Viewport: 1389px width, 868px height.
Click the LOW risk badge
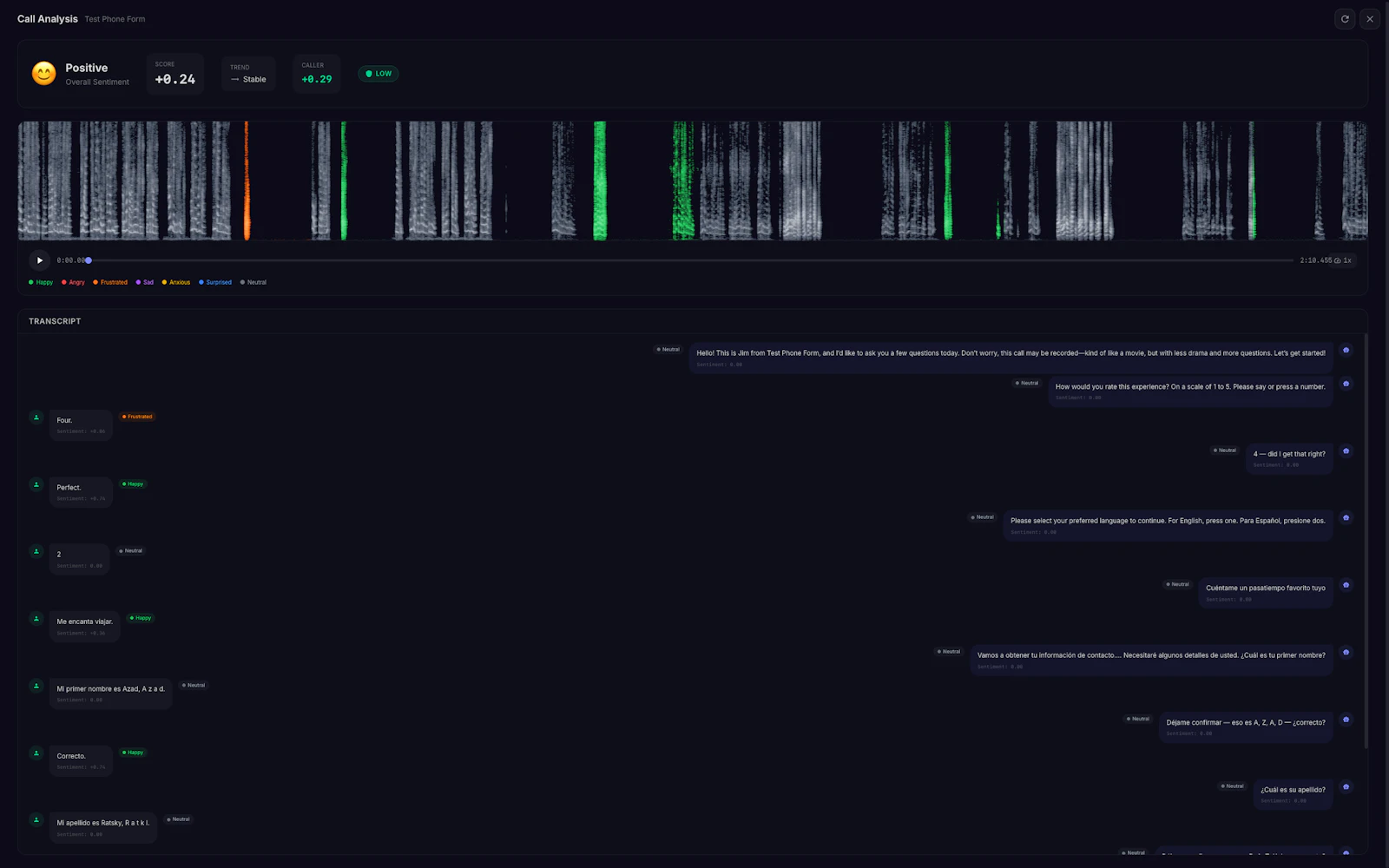click(379, 74)
